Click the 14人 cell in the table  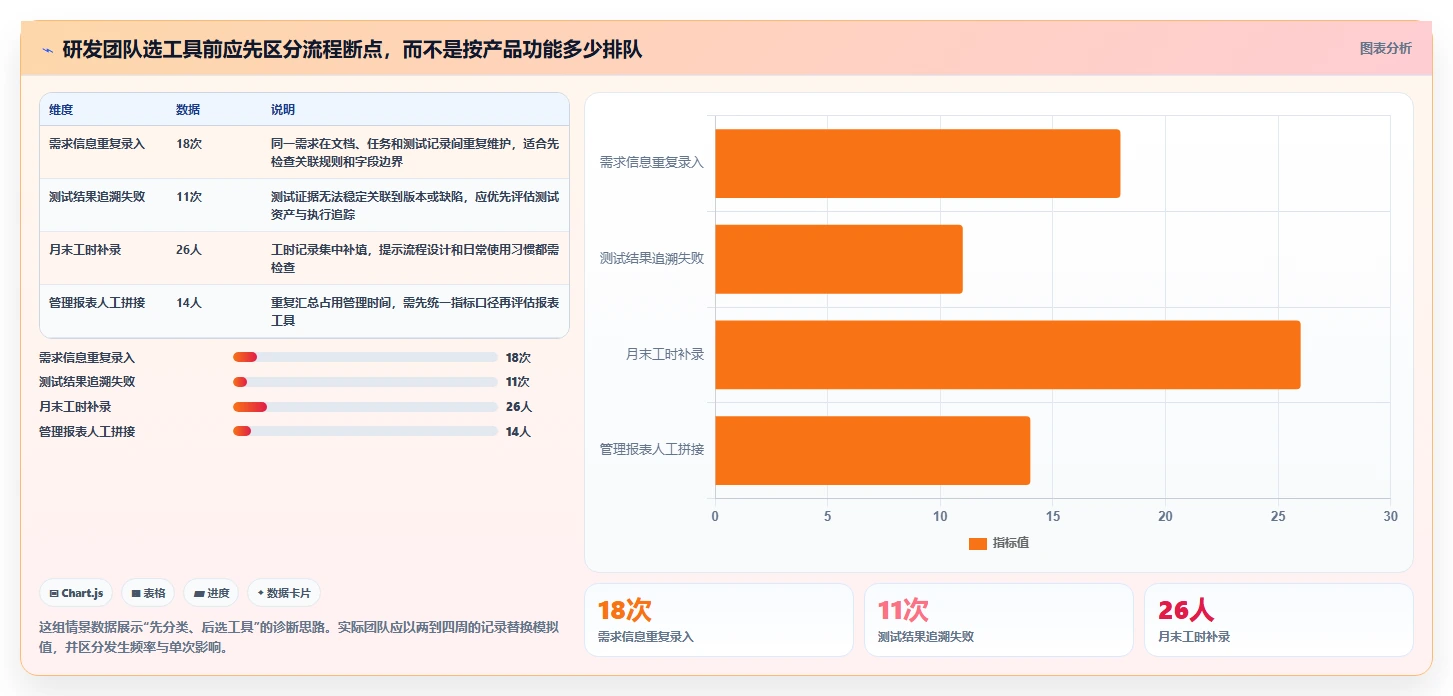click(x=189, y=303)
